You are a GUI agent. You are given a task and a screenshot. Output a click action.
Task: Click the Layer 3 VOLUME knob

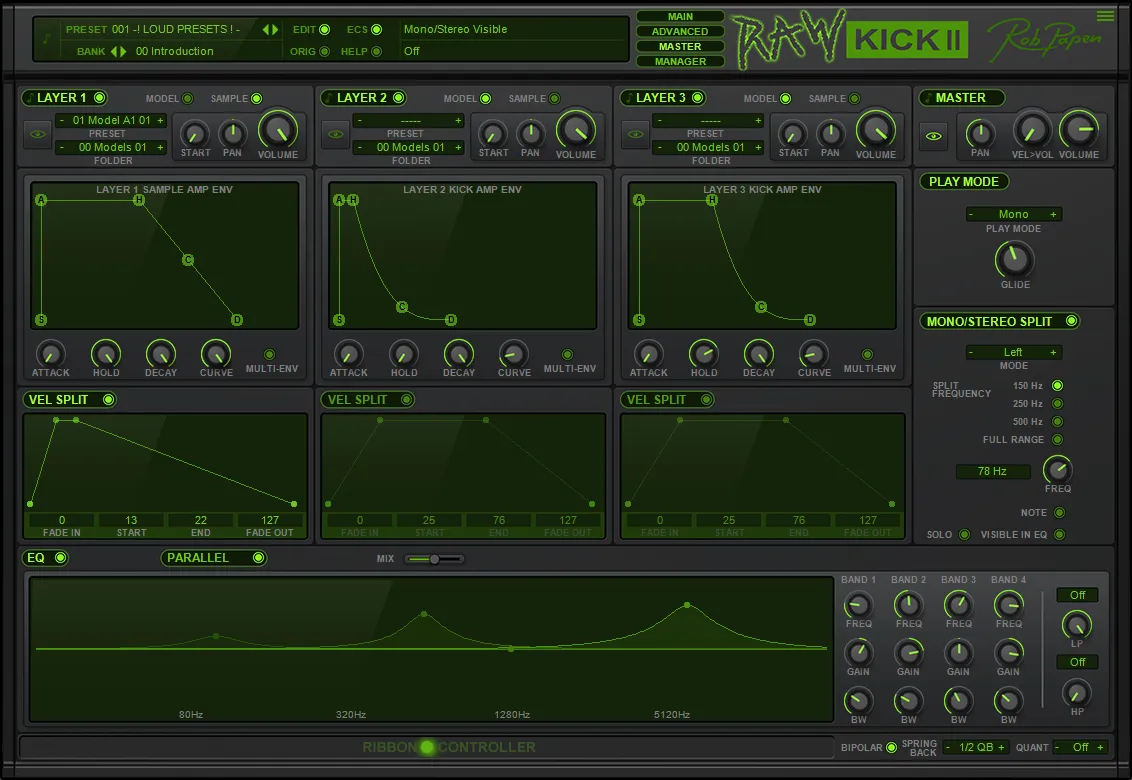pyautogui.click(x=876, y=130)
